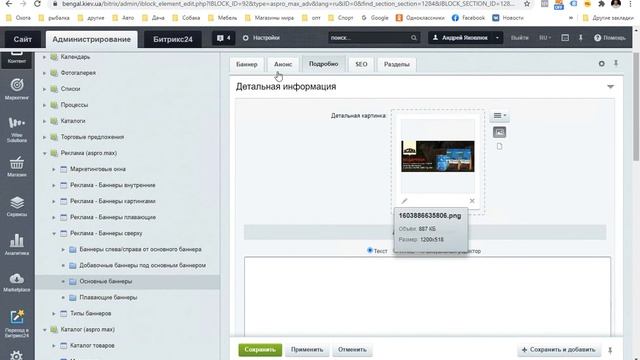Click the pencil edit icon under image

coord(404,201)
